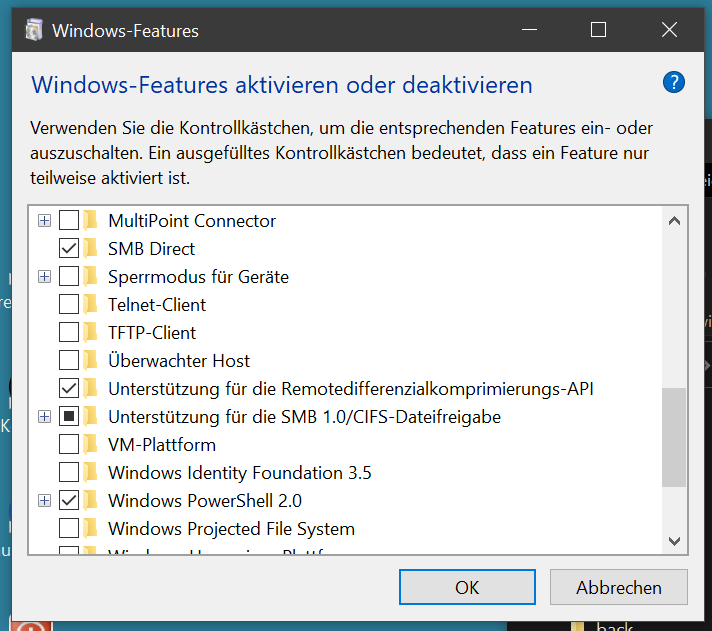Enable the Telnet-Client checkbox
The height and width of the screenshot is (631, 712).
point(69,305)
